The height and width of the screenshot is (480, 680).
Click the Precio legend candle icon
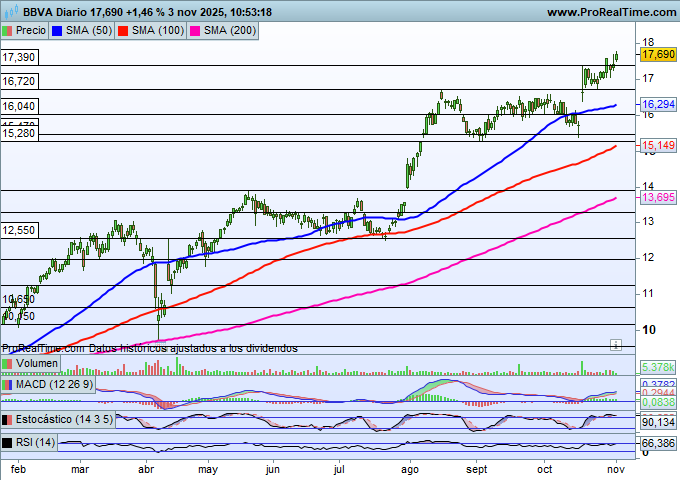point(9,31)
